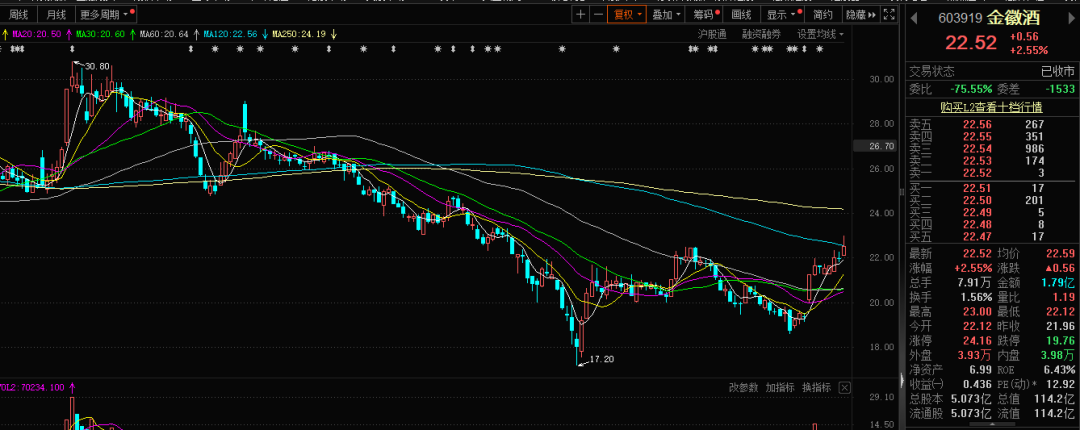Open the 更多周期 period dropdown
The height and width of the screenshot is (430, 1080).
coord(105,14)
